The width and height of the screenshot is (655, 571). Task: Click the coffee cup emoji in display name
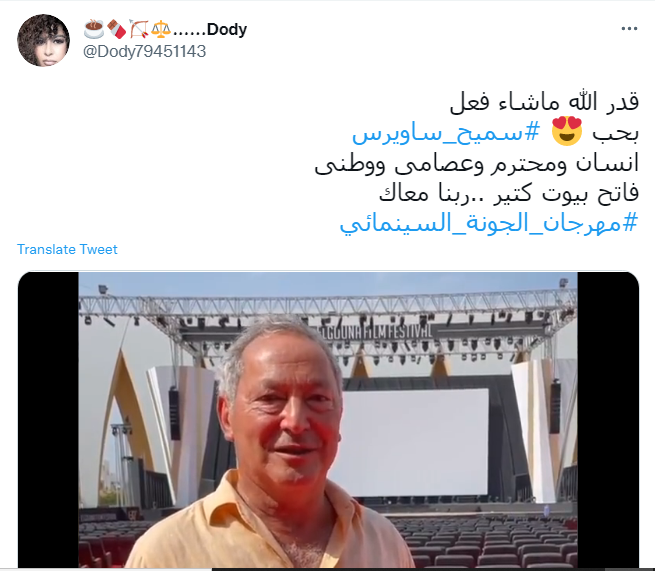pyautogui.click(x=94, y=29)
